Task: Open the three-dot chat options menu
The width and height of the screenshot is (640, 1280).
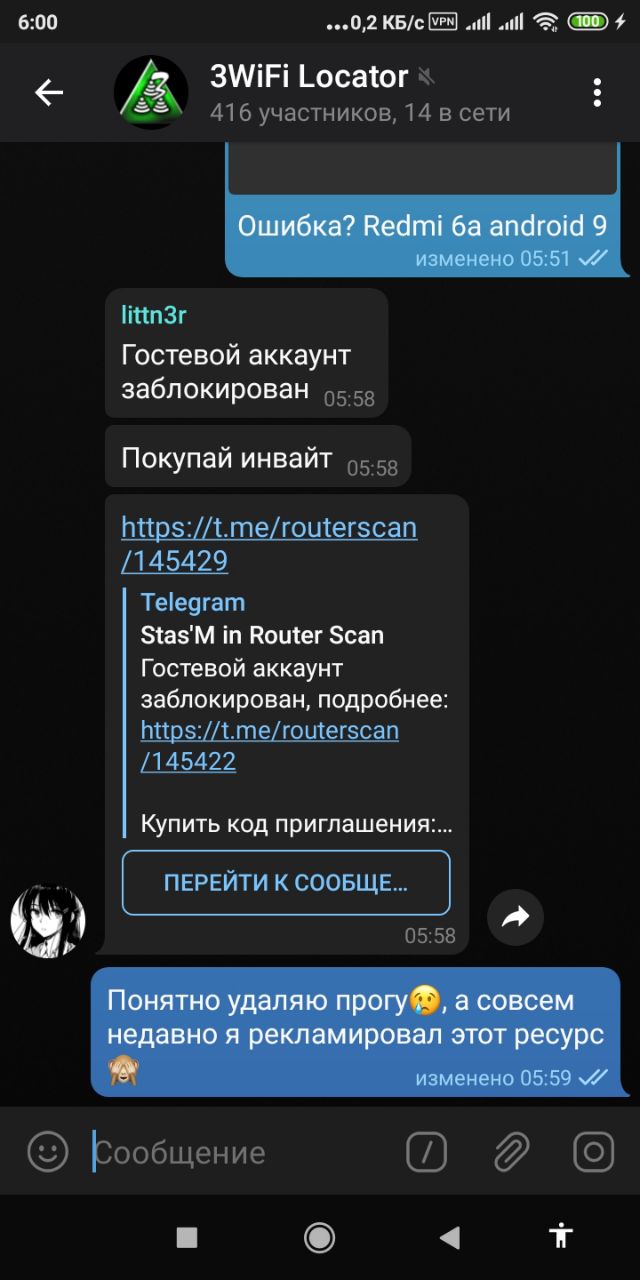Action: click(597, 93)
